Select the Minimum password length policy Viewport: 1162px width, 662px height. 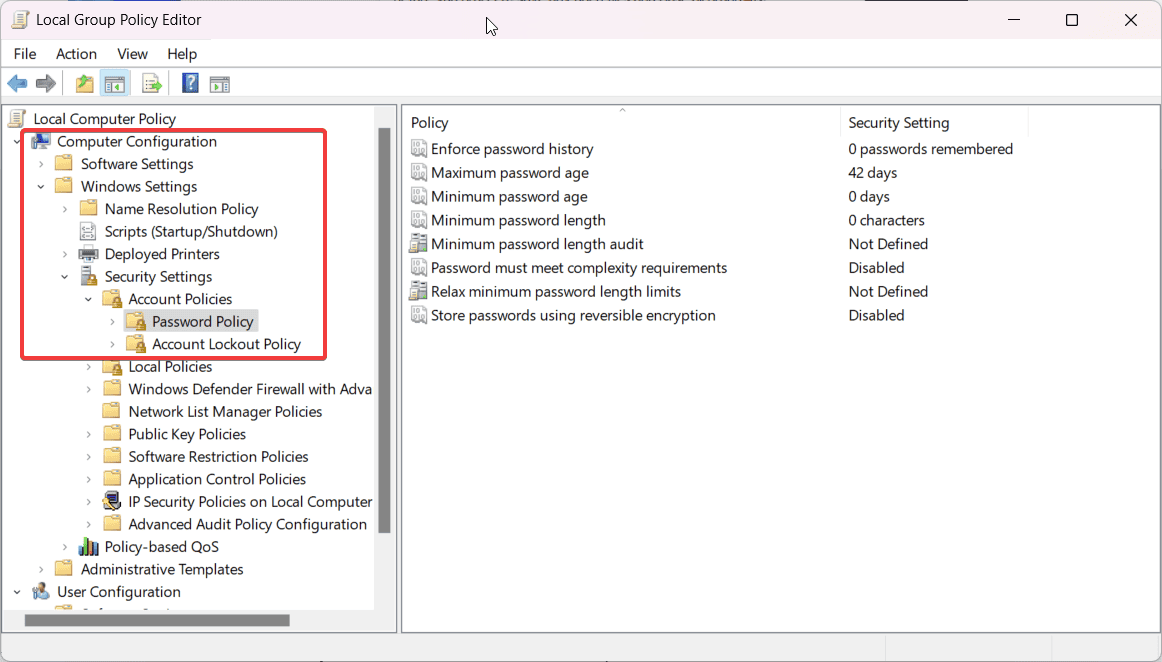coord(518,220)
